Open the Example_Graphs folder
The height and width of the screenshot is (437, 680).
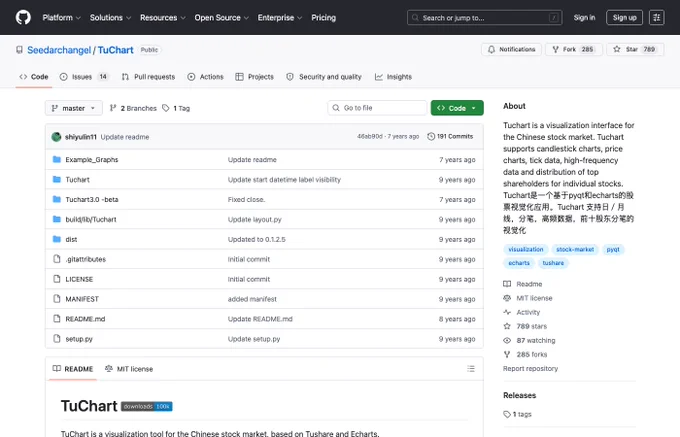tap(92, 160)
